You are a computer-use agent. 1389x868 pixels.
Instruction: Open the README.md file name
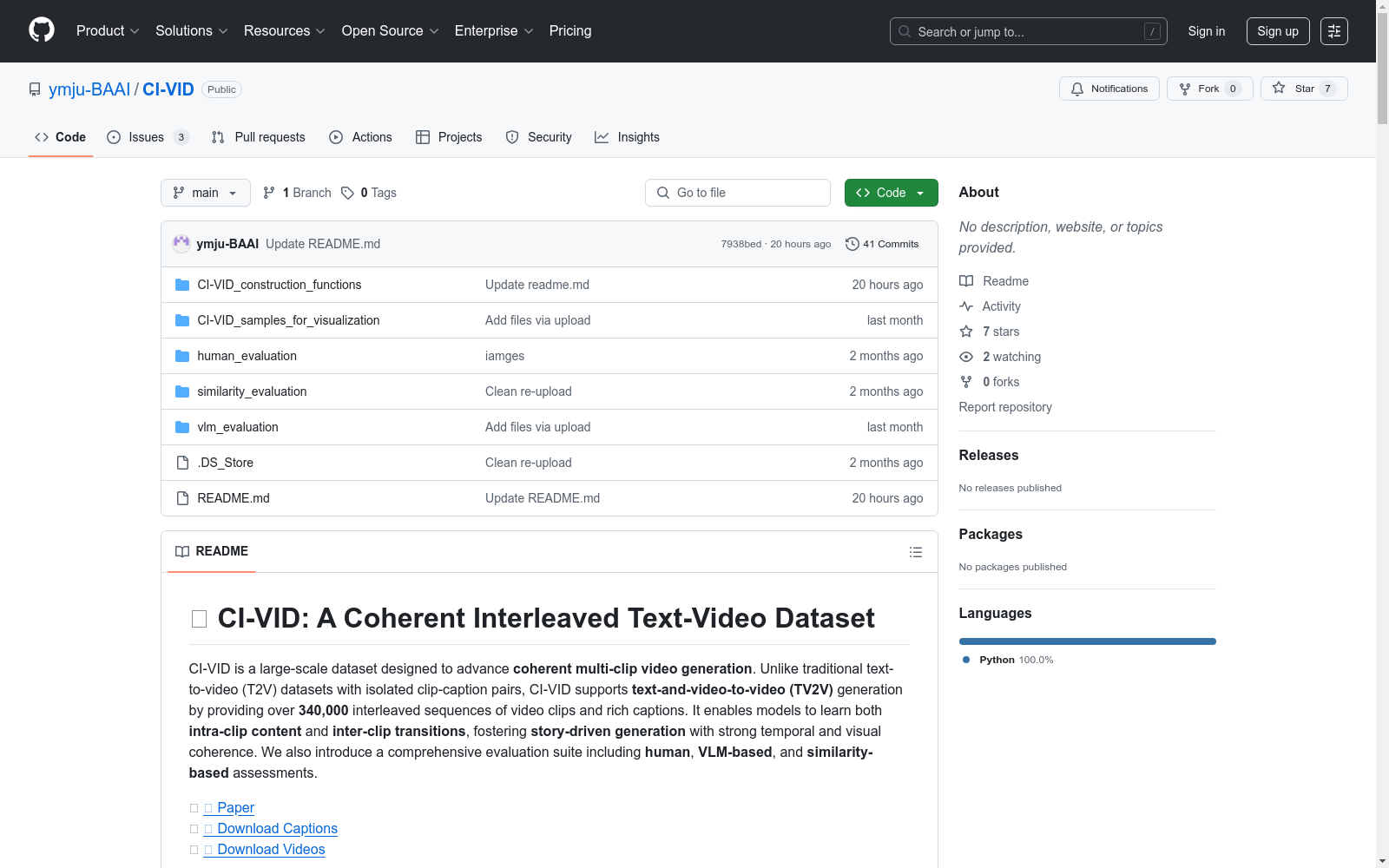234,498
